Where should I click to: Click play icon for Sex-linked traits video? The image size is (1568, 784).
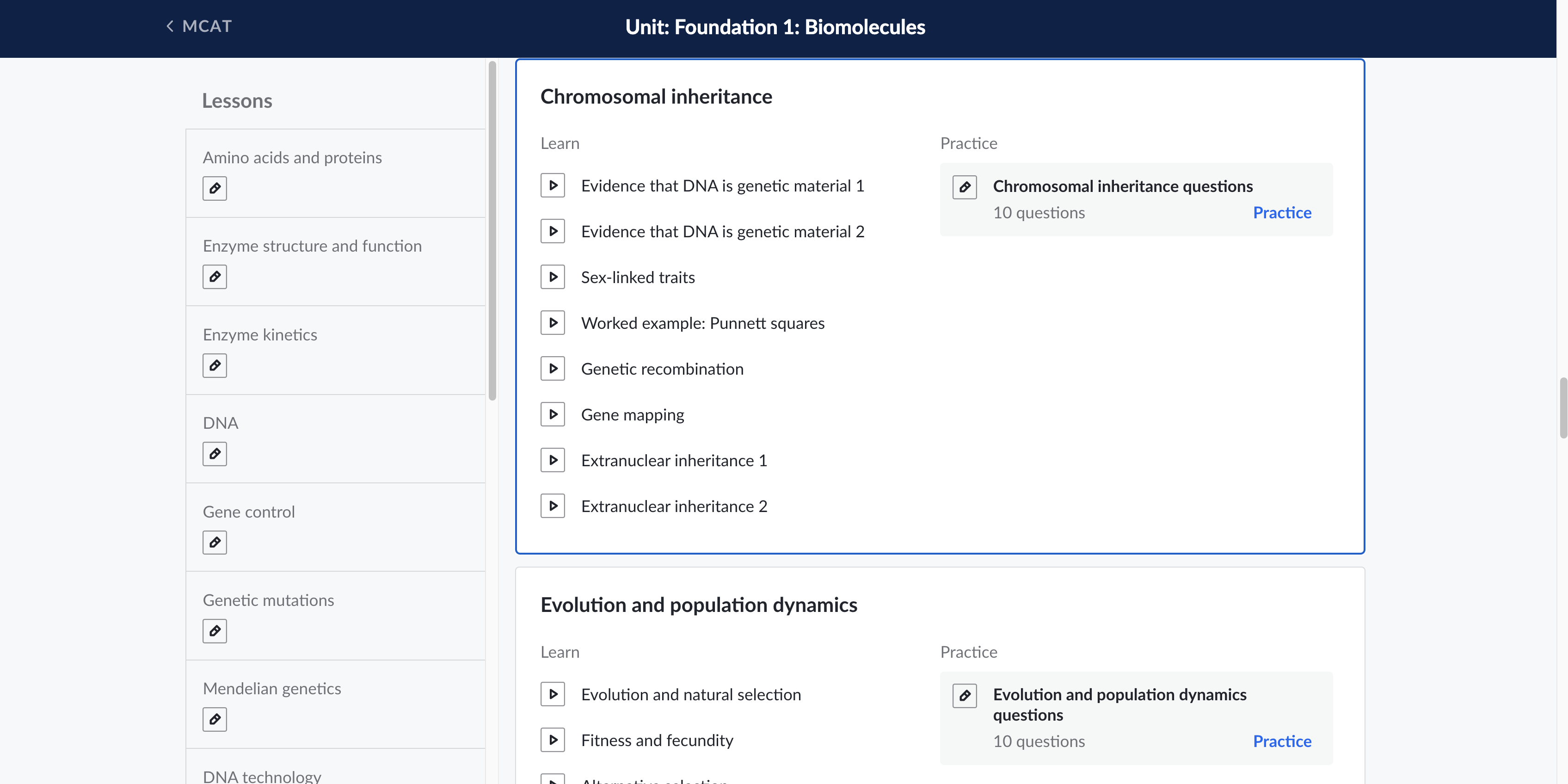coord(552,277)
